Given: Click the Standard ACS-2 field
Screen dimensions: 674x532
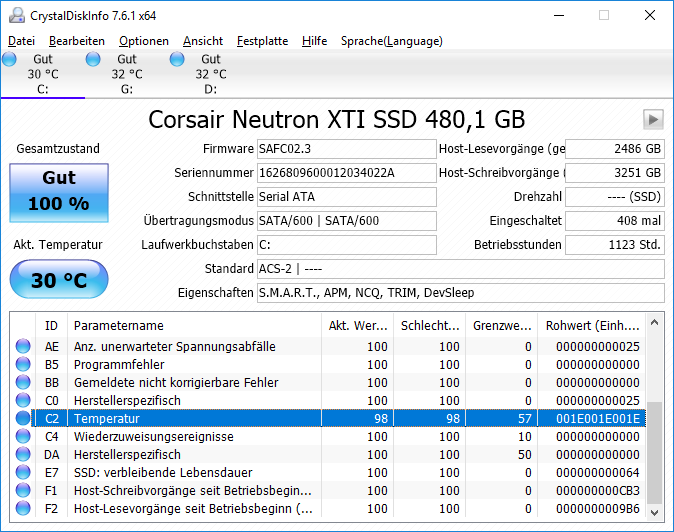Looking at the screenshot, I should 461,269.
